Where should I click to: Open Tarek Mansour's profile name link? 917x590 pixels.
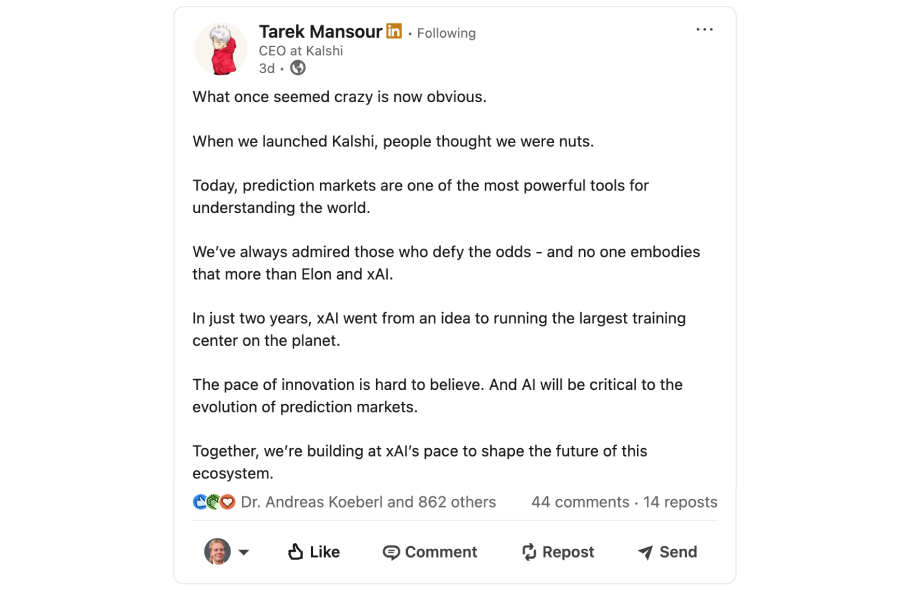click(x=320, y=32)
